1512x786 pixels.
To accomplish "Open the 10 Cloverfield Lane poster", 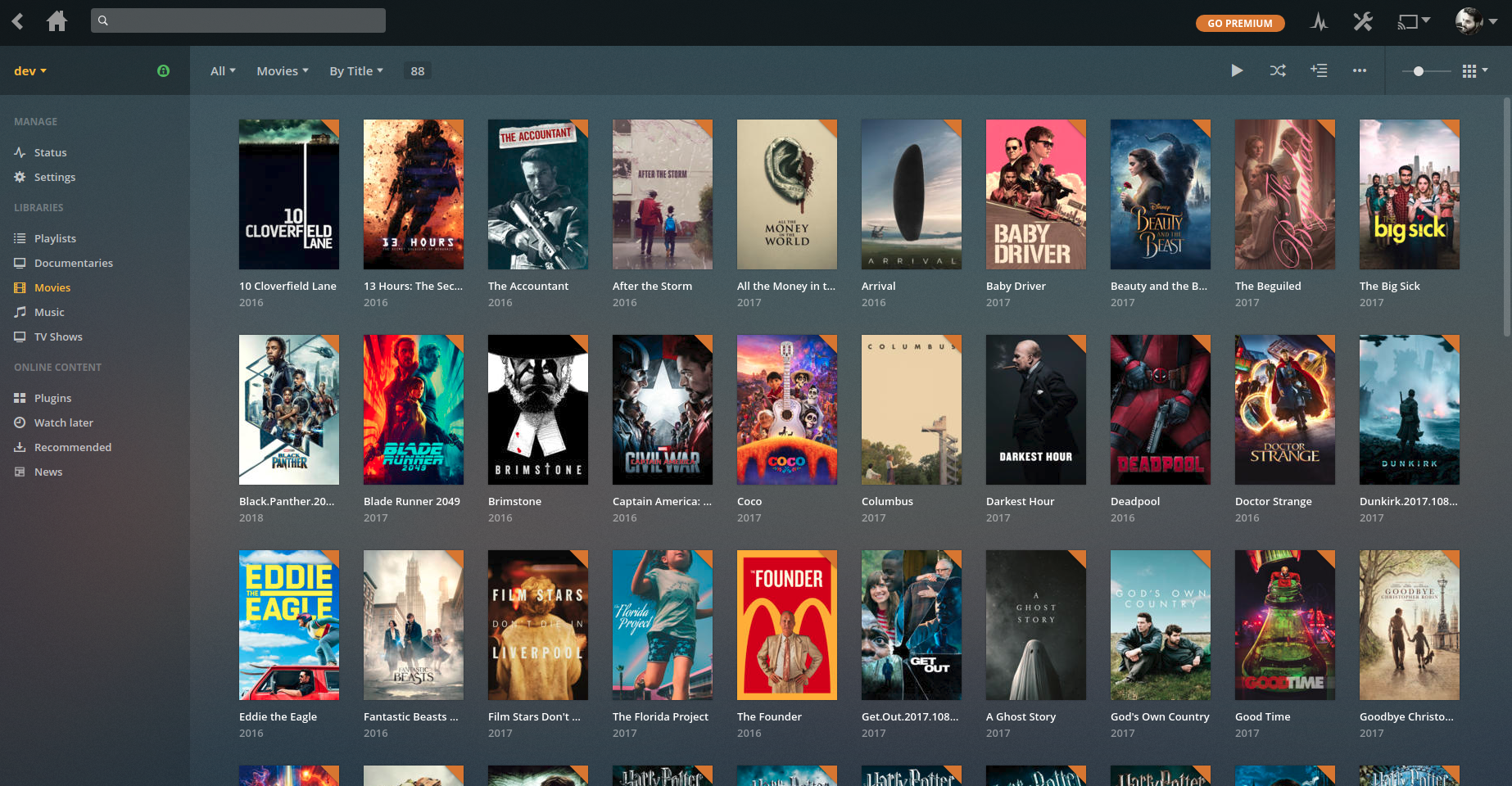I will click(x=289, y=194).
